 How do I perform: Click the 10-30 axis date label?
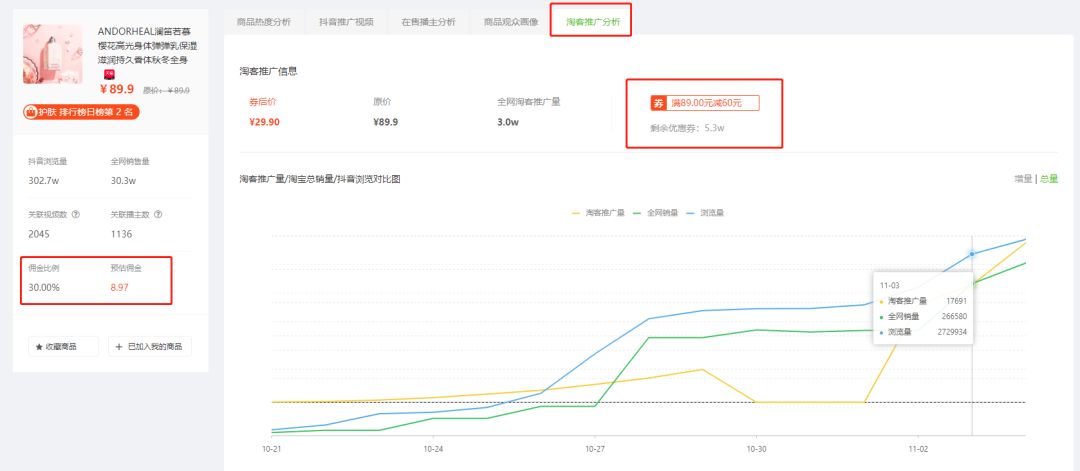coord(756,448)
